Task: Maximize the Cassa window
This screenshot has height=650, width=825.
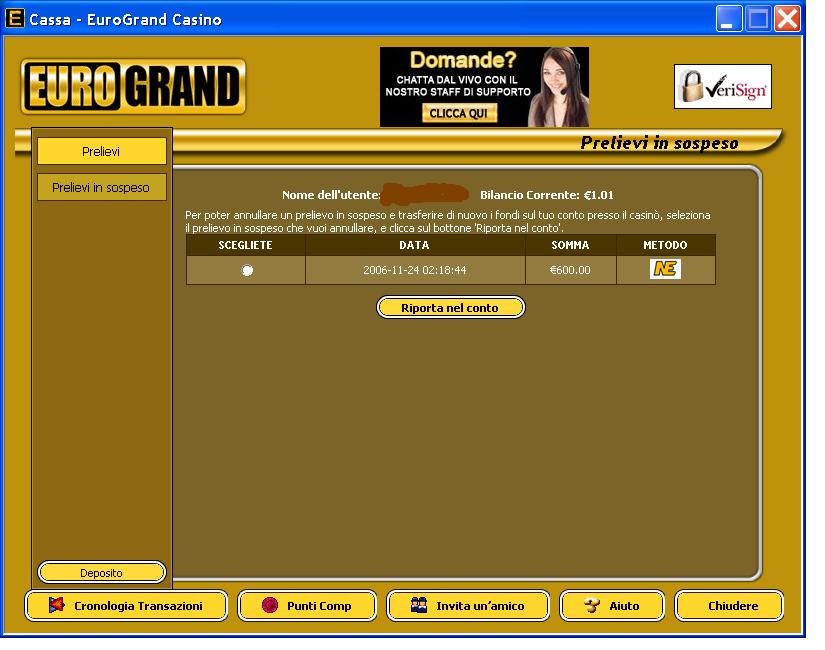Action: point(758,19)
